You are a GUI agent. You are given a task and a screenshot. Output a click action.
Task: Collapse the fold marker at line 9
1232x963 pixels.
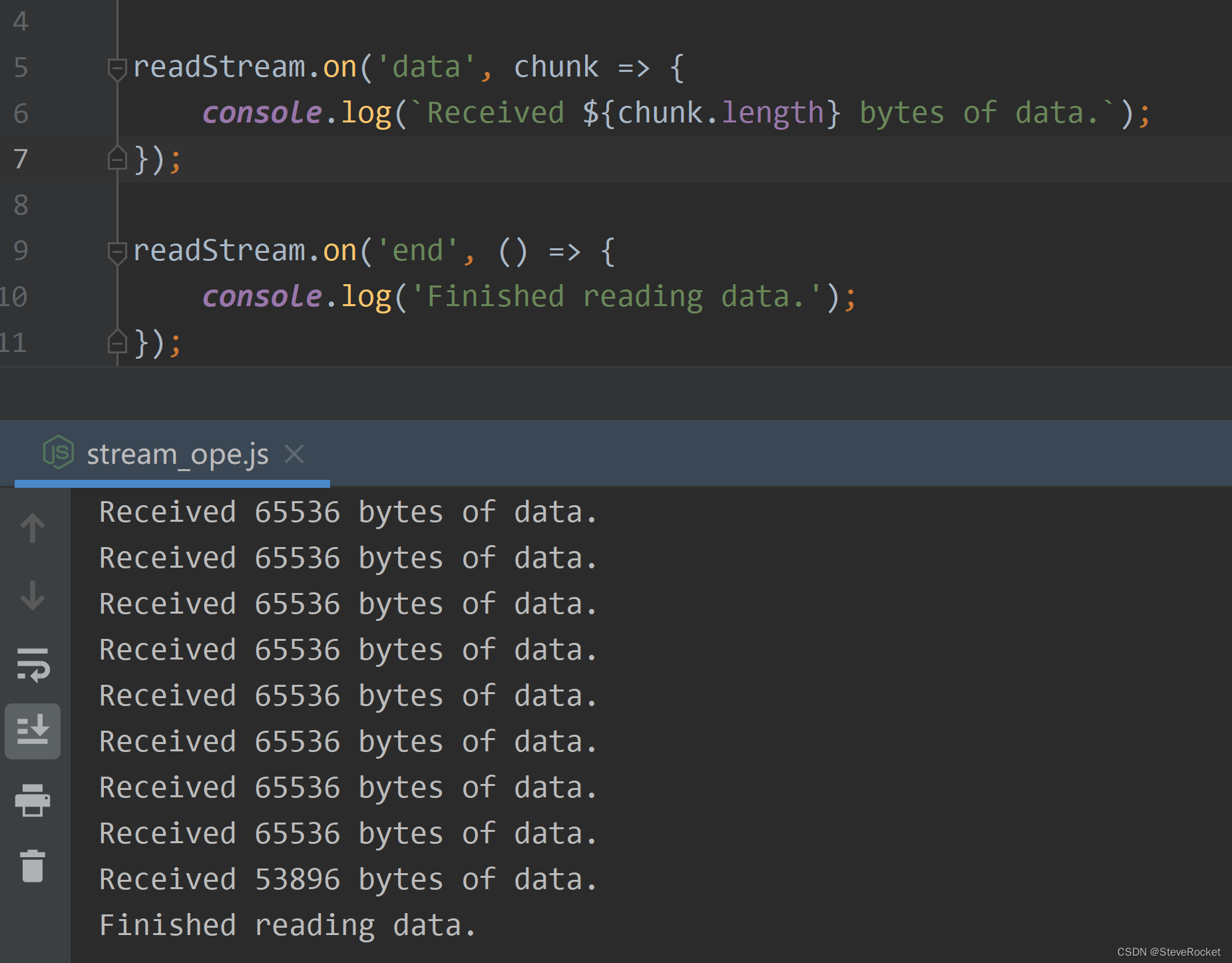[x=117, y=250]
